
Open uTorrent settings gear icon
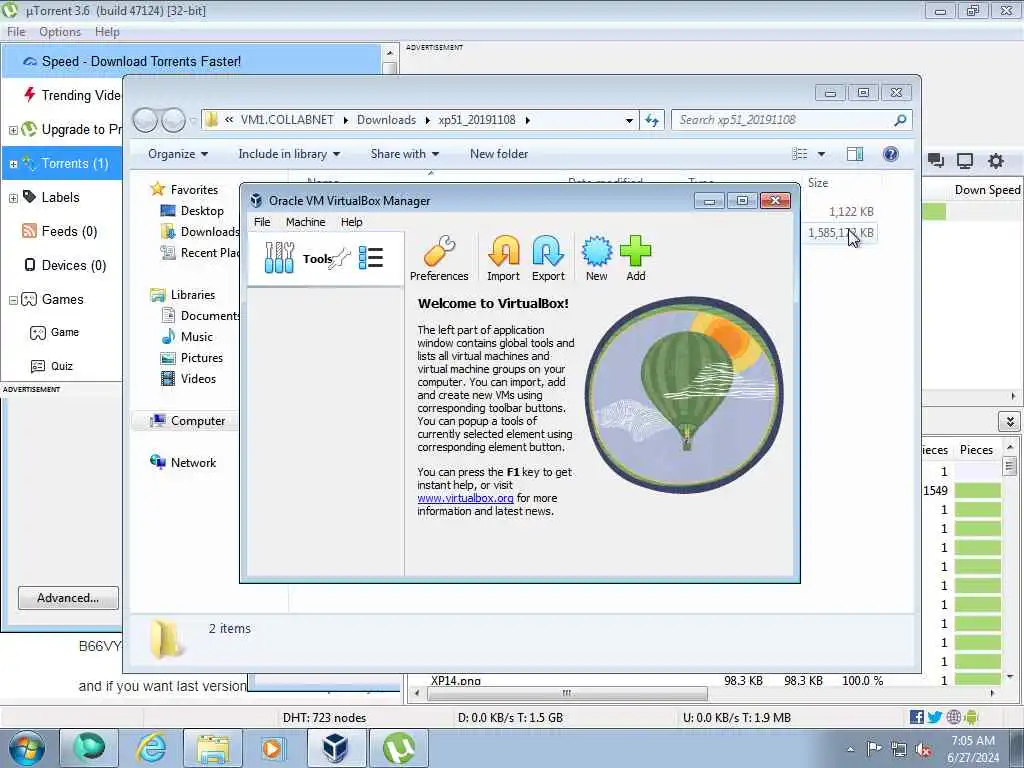click(x=995, y=161)
